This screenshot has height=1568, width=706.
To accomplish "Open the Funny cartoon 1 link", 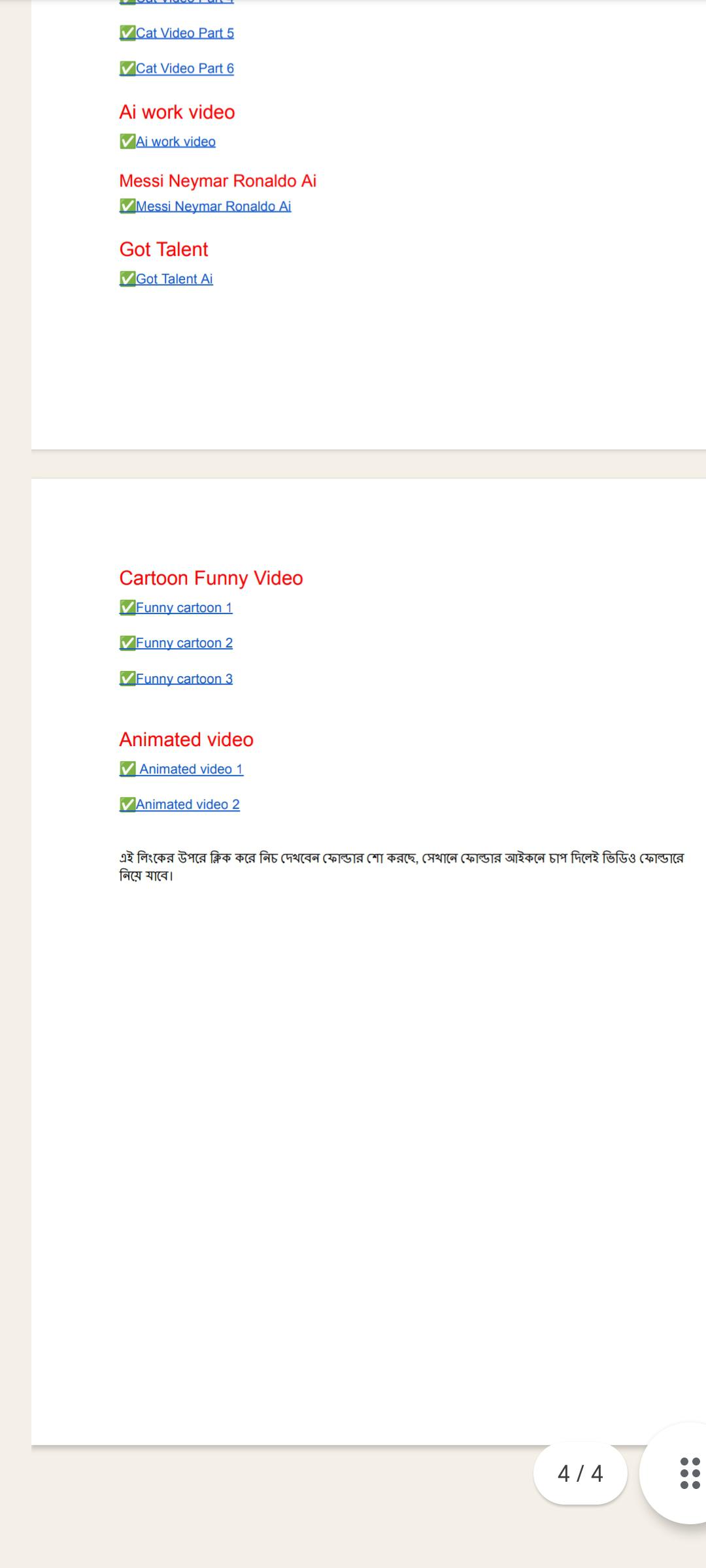I will pyautogui.click(x=184, y=608).
